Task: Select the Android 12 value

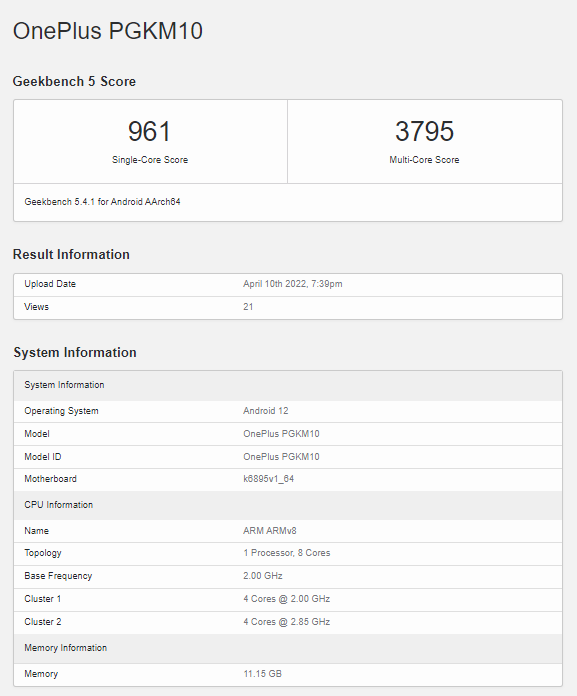Action: [265, 411]
